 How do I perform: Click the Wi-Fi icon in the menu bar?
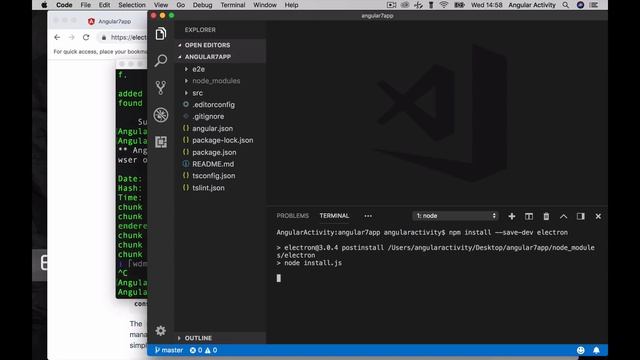(x=444, y=5)
